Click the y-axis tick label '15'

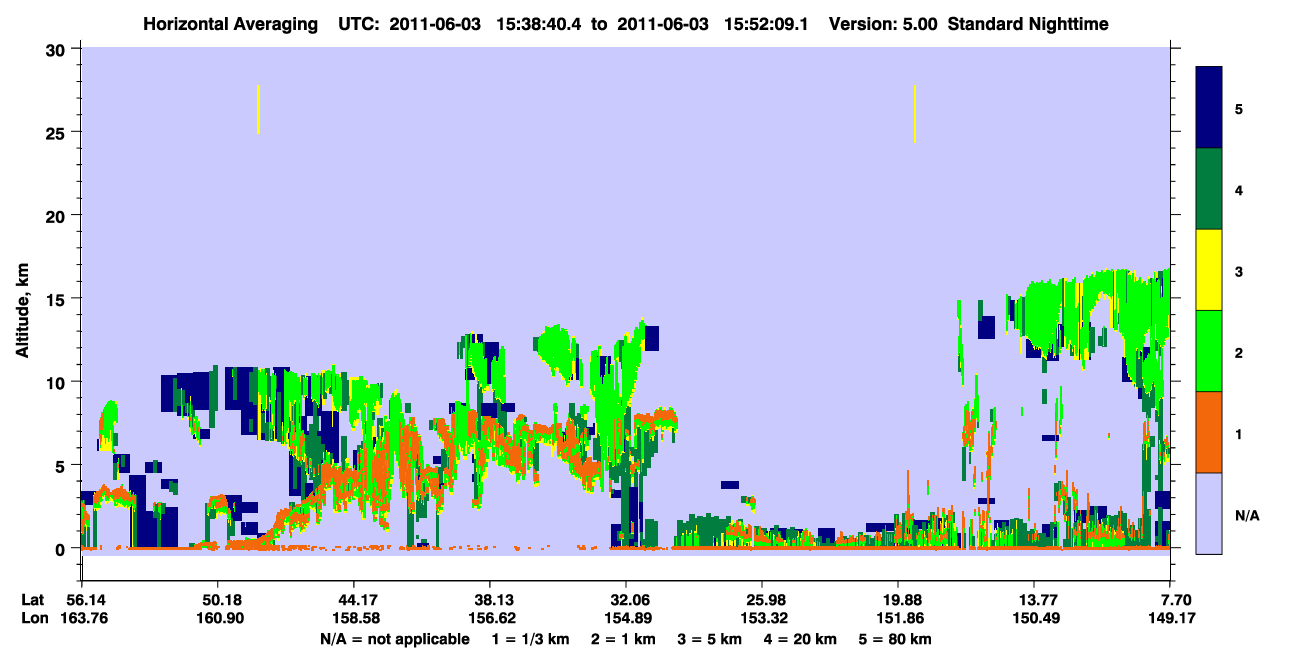(x=58, y=298)
